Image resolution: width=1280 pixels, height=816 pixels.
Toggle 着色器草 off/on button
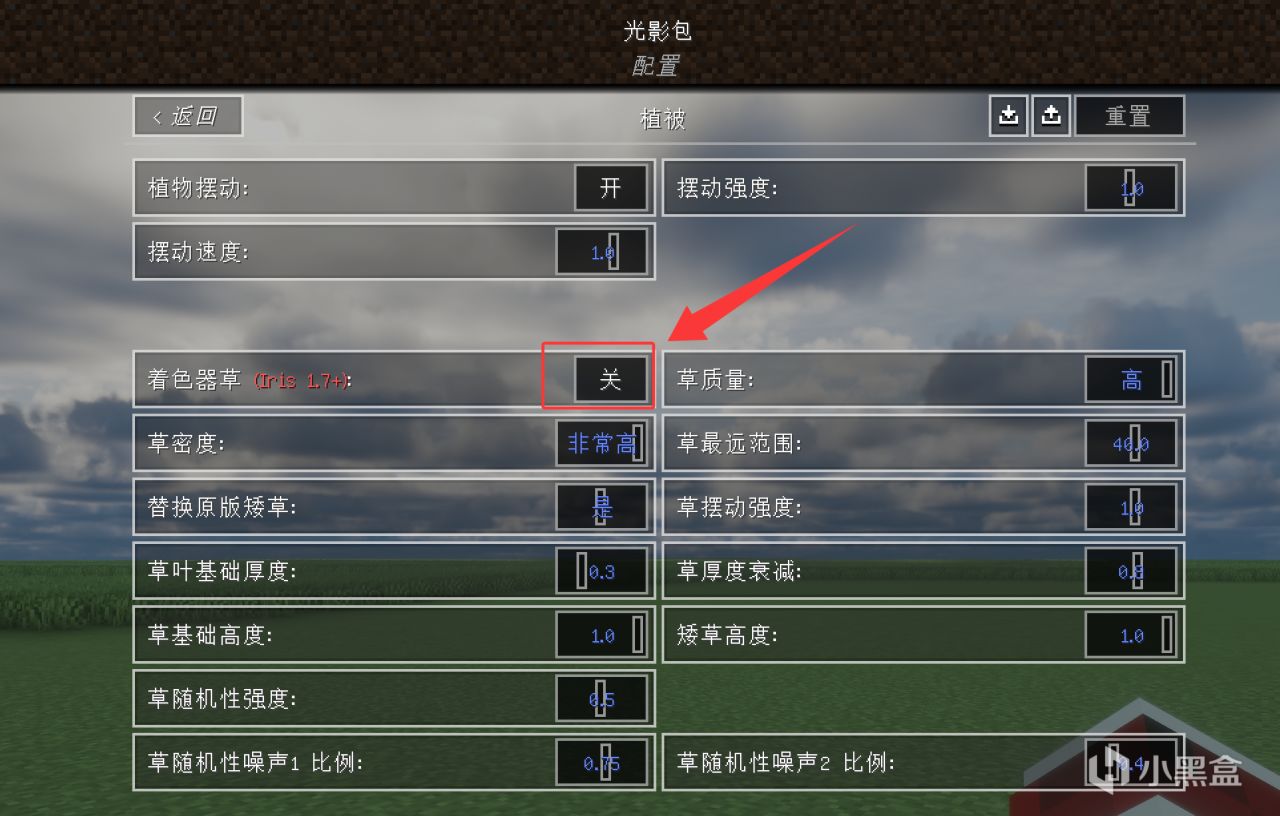[x=611, y=379]
